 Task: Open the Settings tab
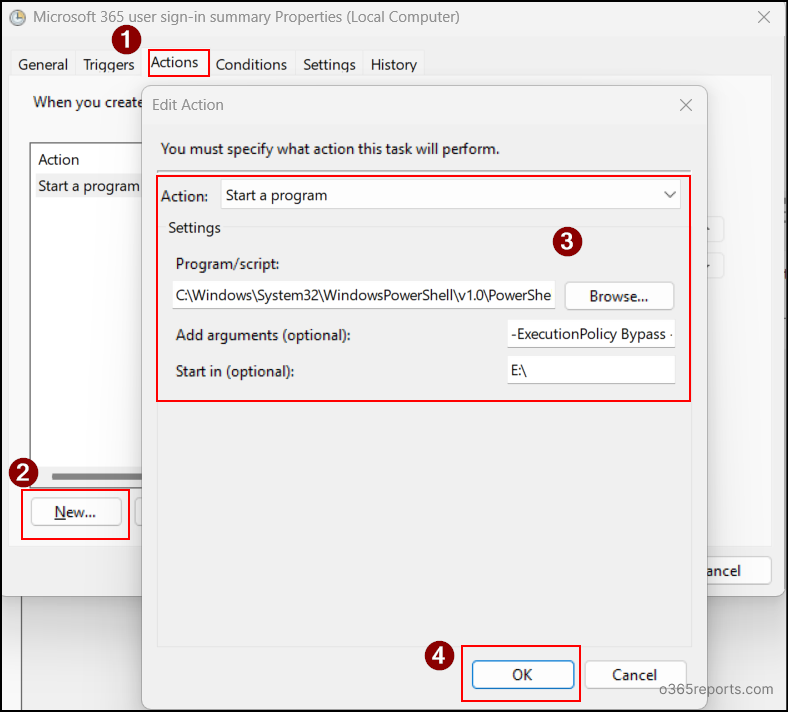329,64
